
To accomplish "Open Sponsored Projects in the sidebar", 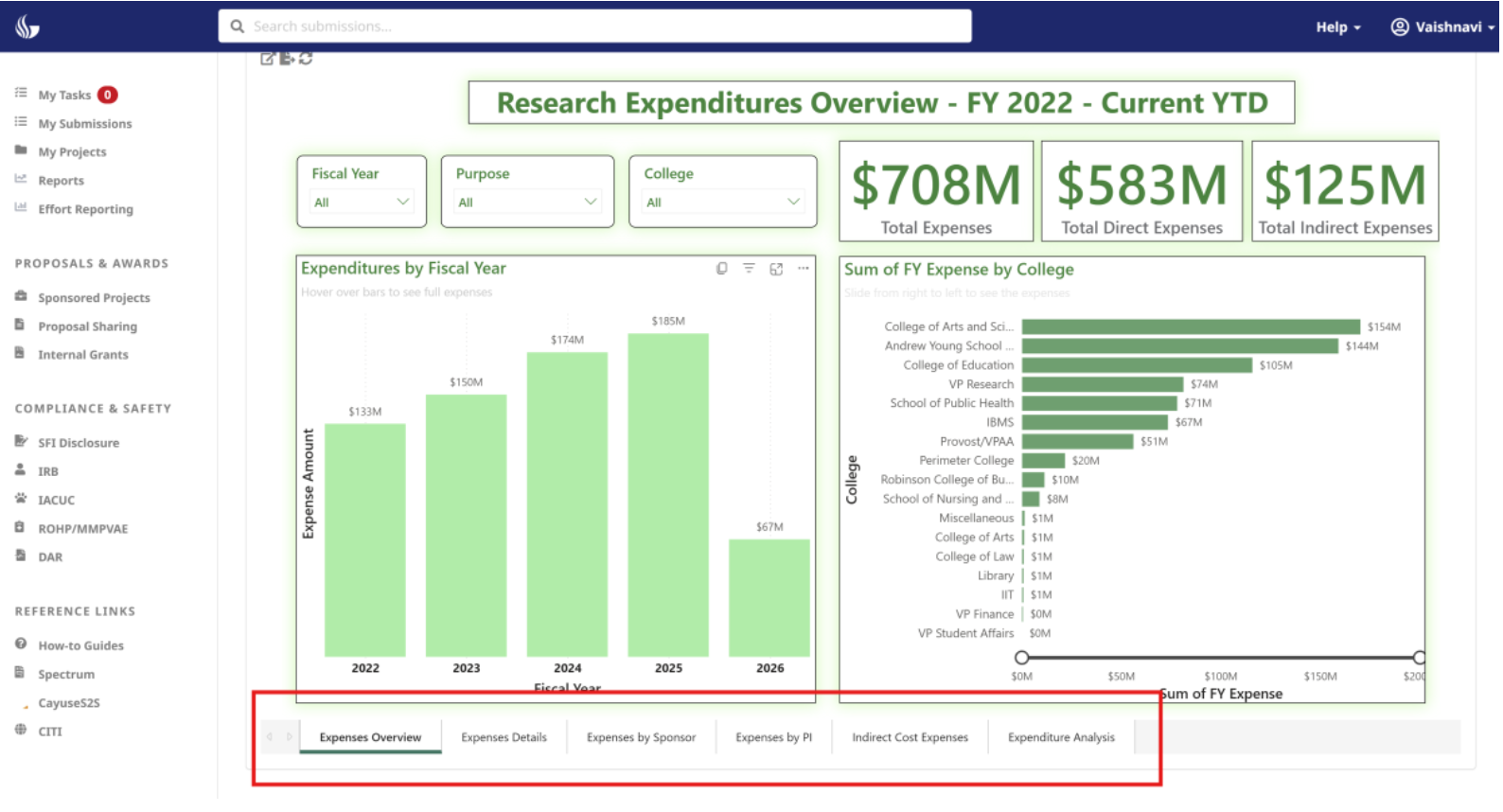I will [x=94, y=298].
